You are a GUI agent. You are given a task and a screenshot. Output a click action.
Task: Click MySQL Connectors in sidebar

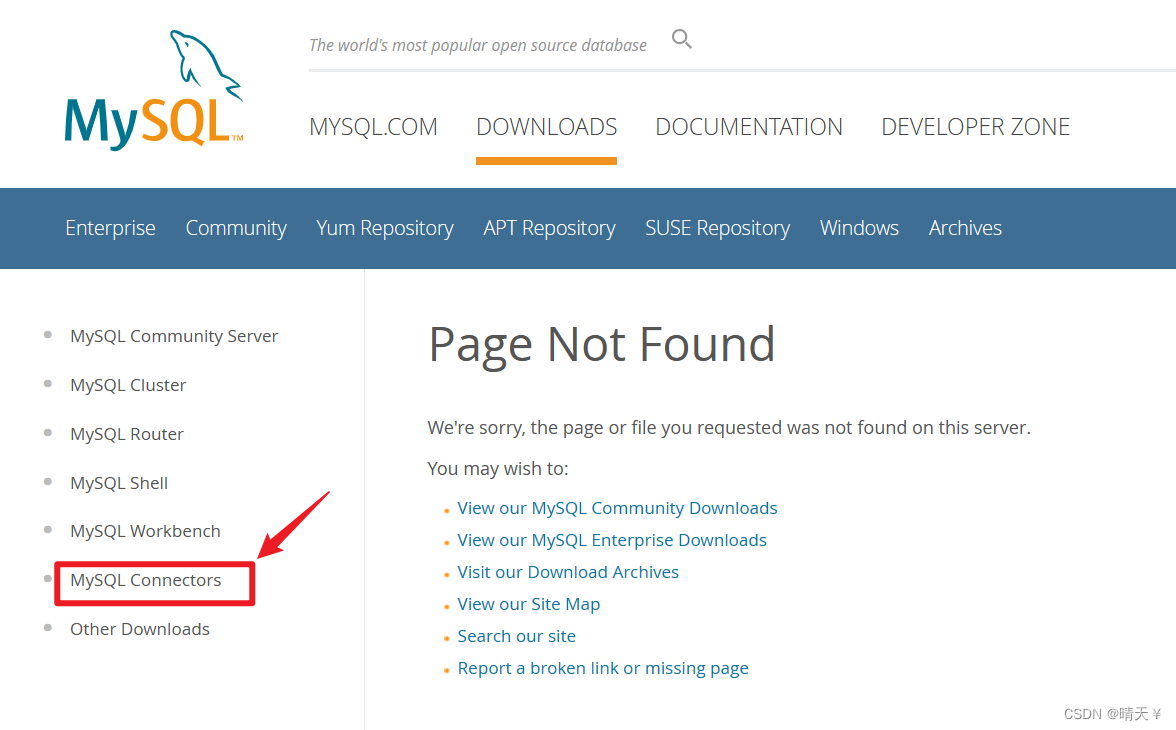click(146, 580)
